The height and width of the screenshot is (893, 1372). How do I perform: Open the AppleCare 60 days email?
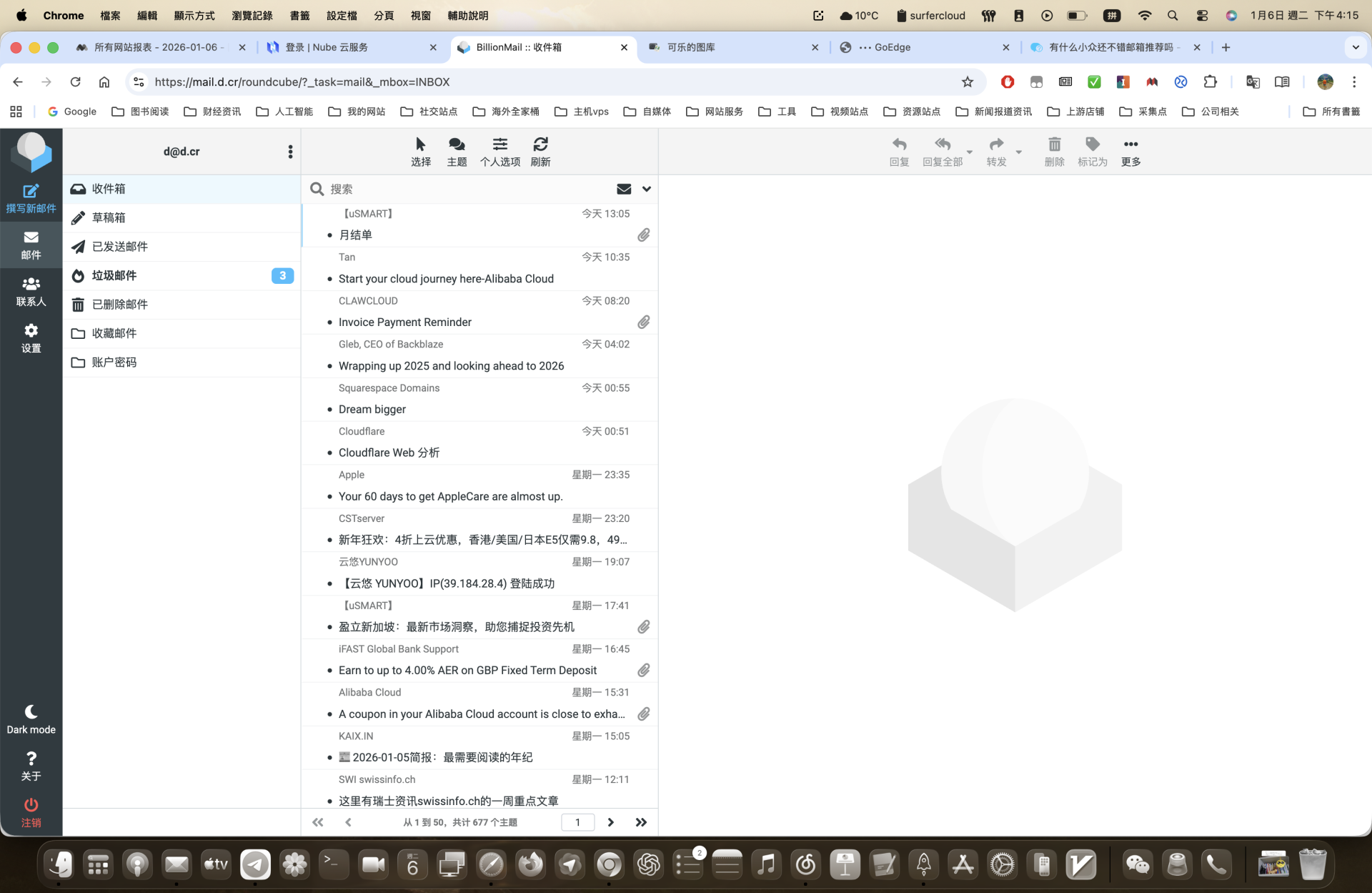pyautogui.click(x=479, y=486)
